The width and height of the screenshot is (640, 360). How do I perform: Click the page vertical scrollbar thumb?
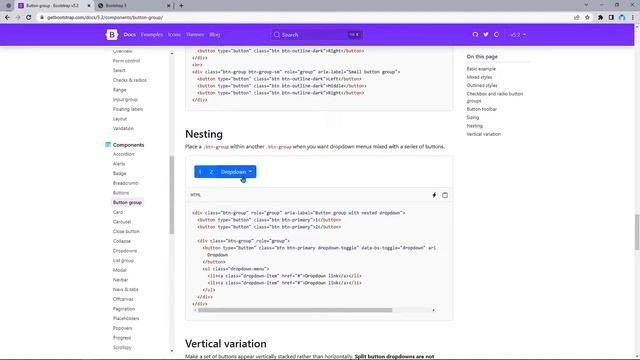pos(637,232)
